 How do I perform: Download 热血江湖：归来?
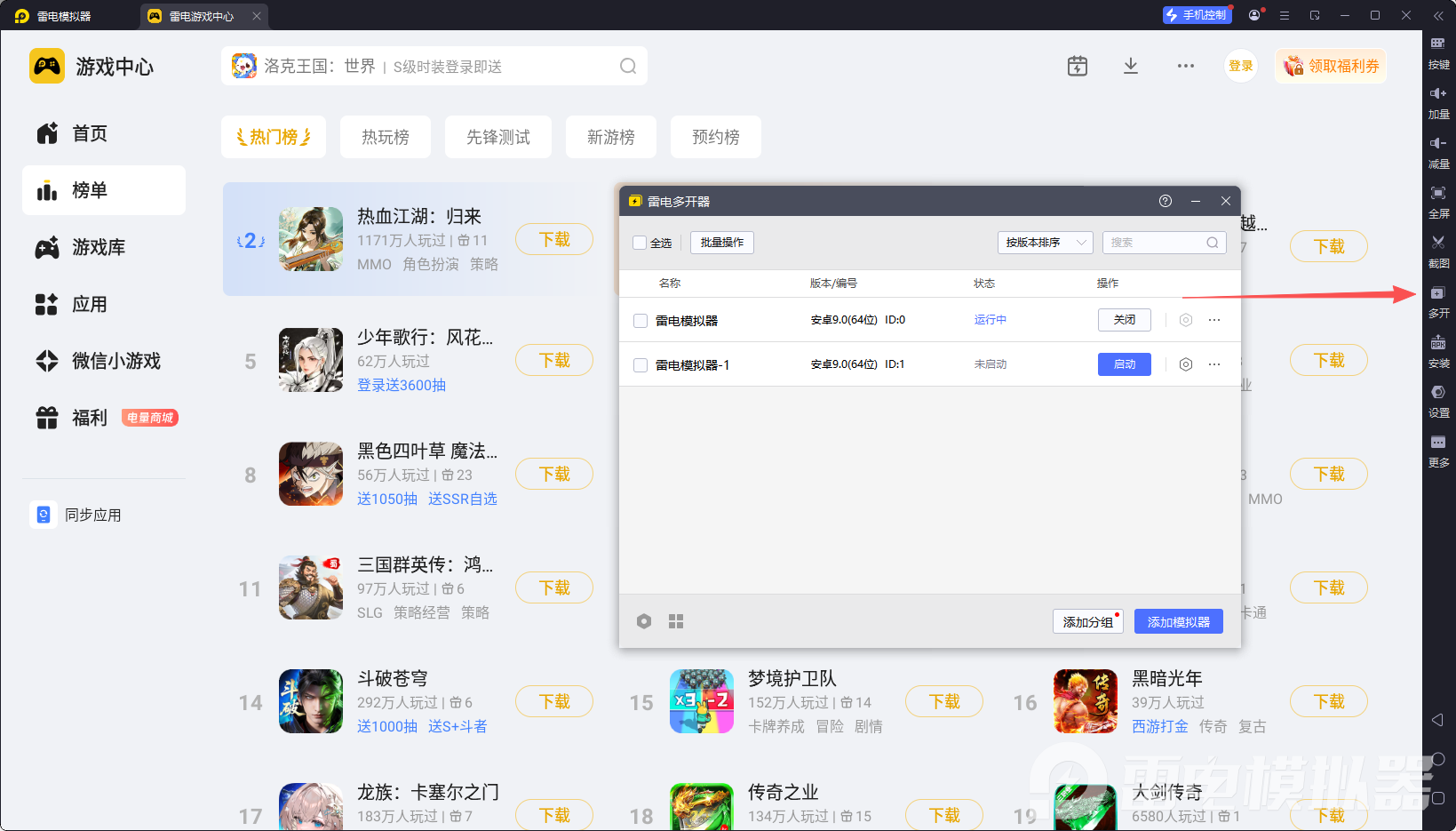click(x=554, y=239)
